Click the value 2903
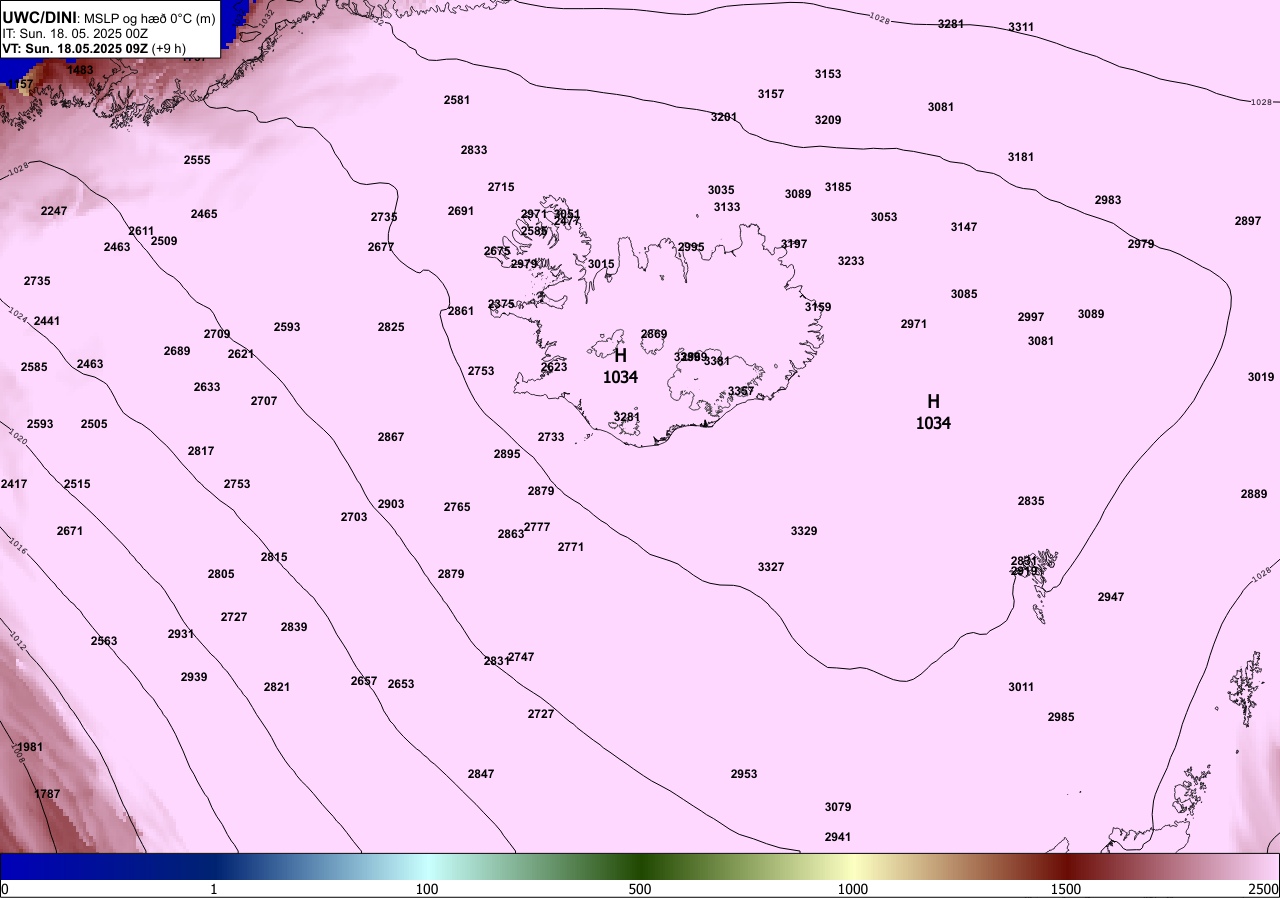1280x898 pixels. click(391, 504)
